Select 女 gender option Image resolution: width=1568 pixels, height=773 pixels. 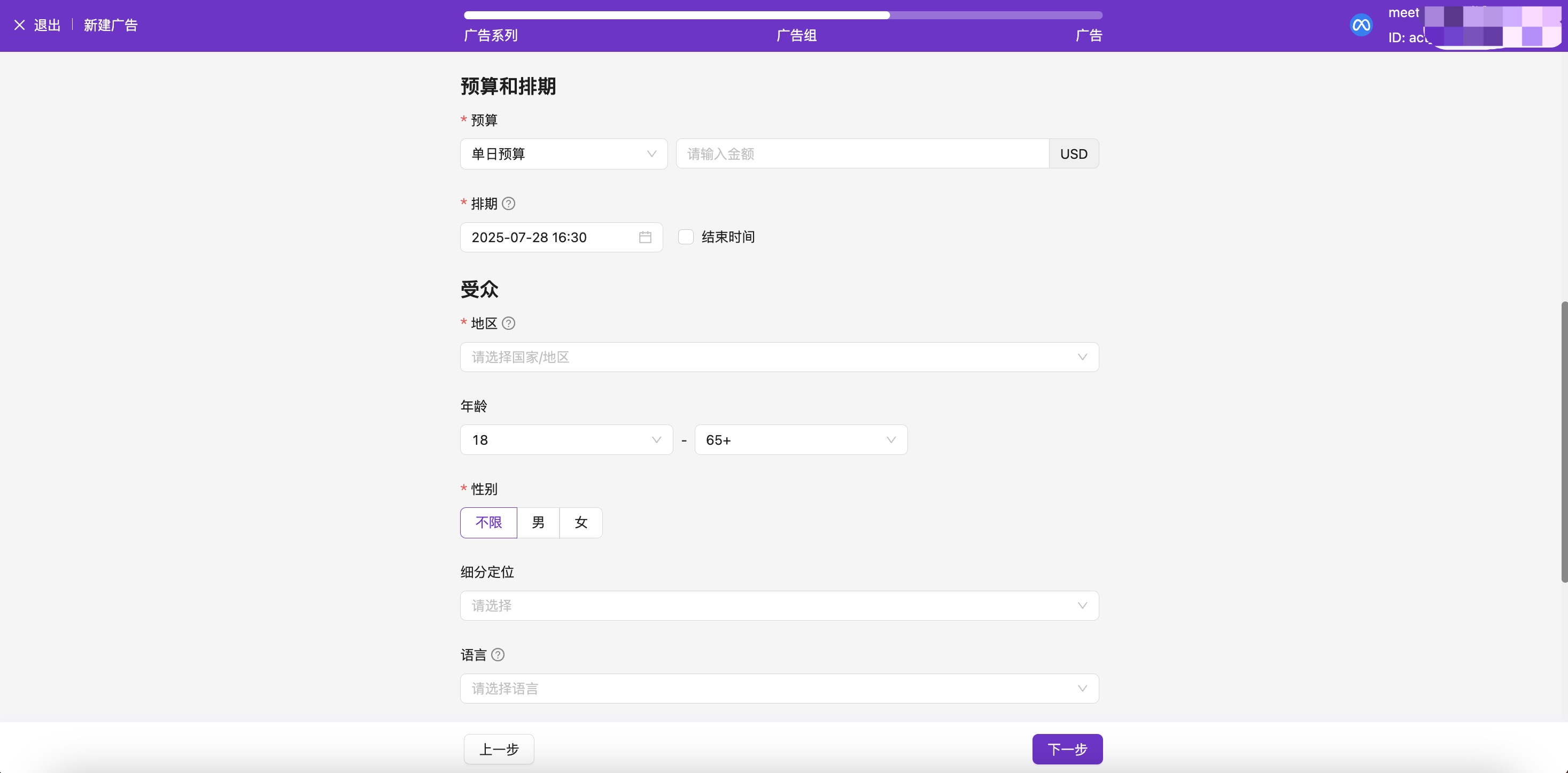click(581, 523)
